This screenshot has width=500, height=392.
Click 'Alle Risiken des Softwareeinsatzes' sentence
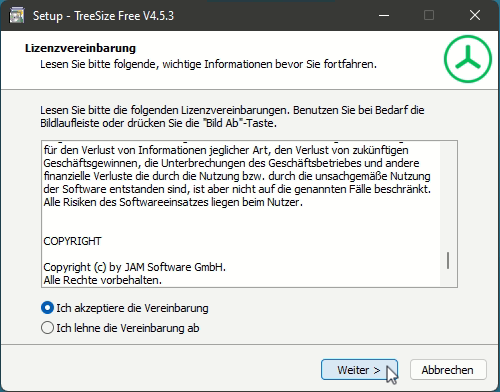pyautogui.click(x=173, y=202)
